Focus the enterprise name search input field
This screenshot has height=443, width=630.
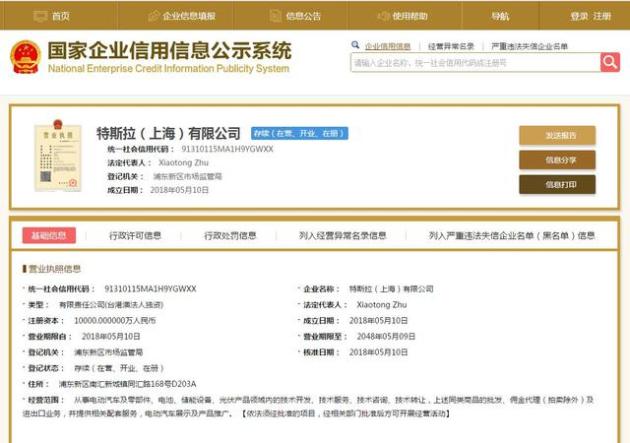pos(475,63)
